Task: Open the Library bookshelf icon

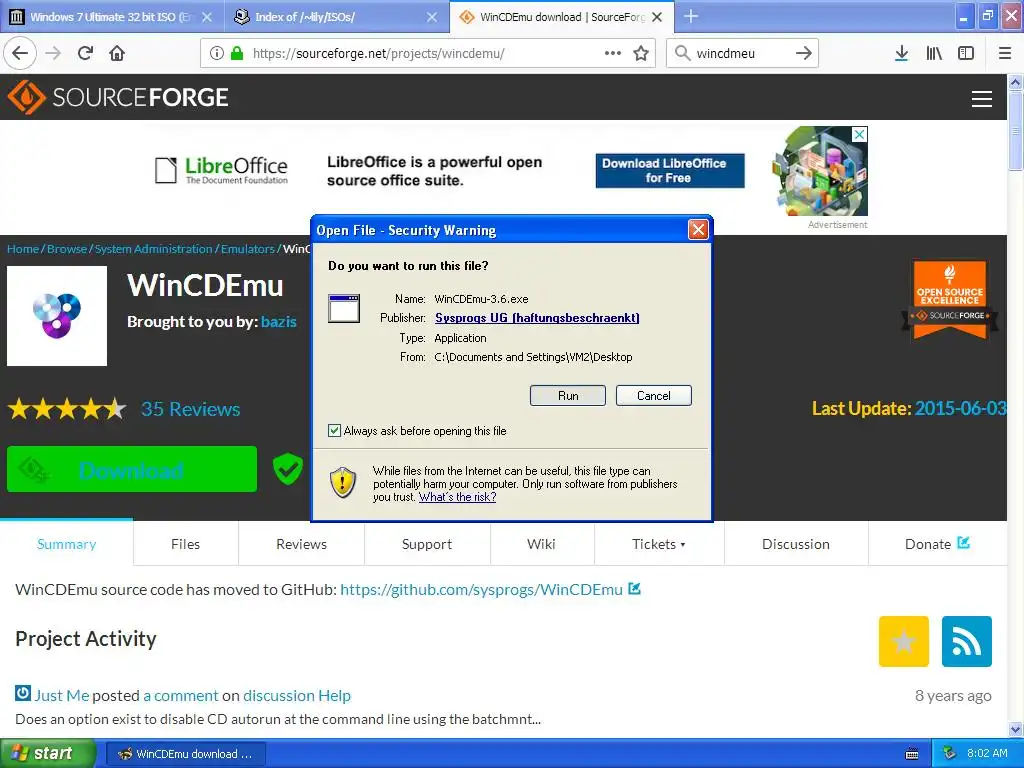Action: coord(934,53)
